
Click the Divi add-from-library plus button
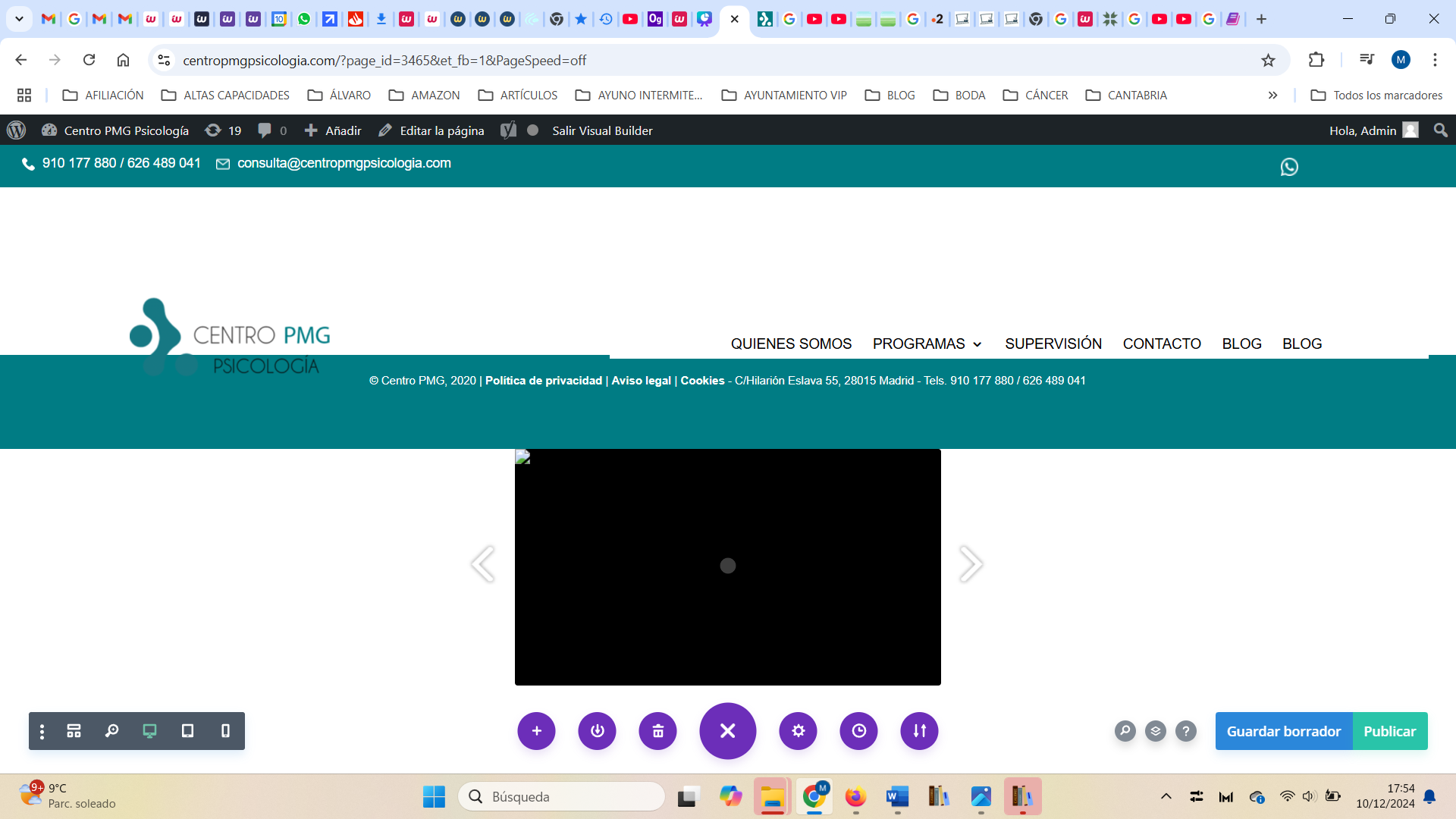pos(536,731)
